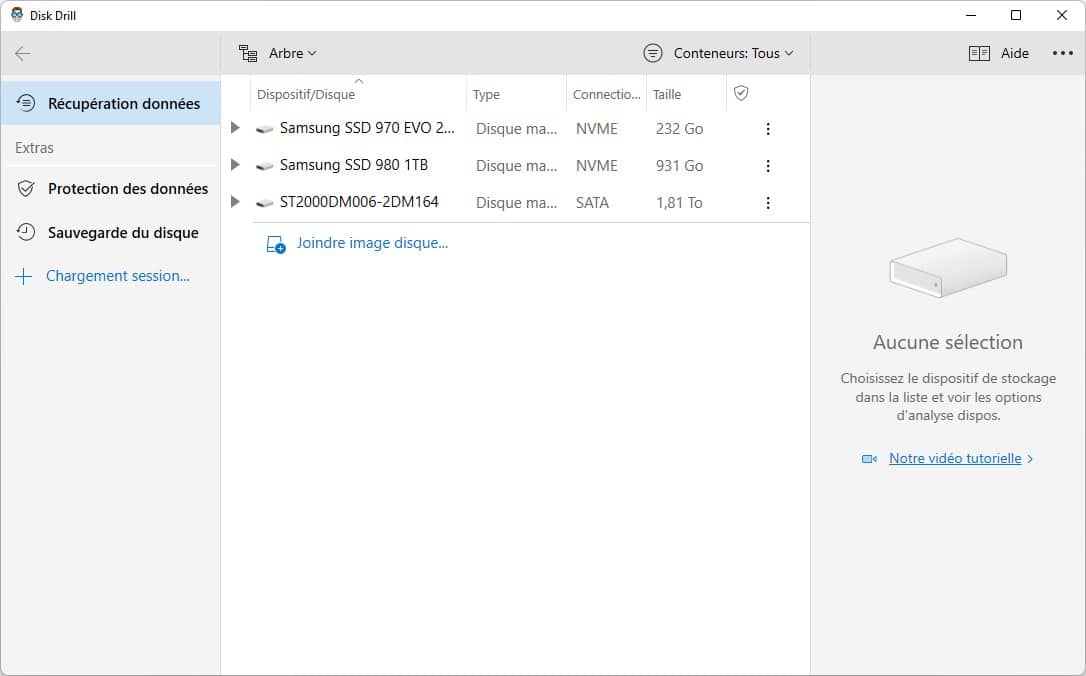The image size is (1086, 676).
Task: Click the Disk Drill app icon in title bar
Action: [x=17, y=15]
